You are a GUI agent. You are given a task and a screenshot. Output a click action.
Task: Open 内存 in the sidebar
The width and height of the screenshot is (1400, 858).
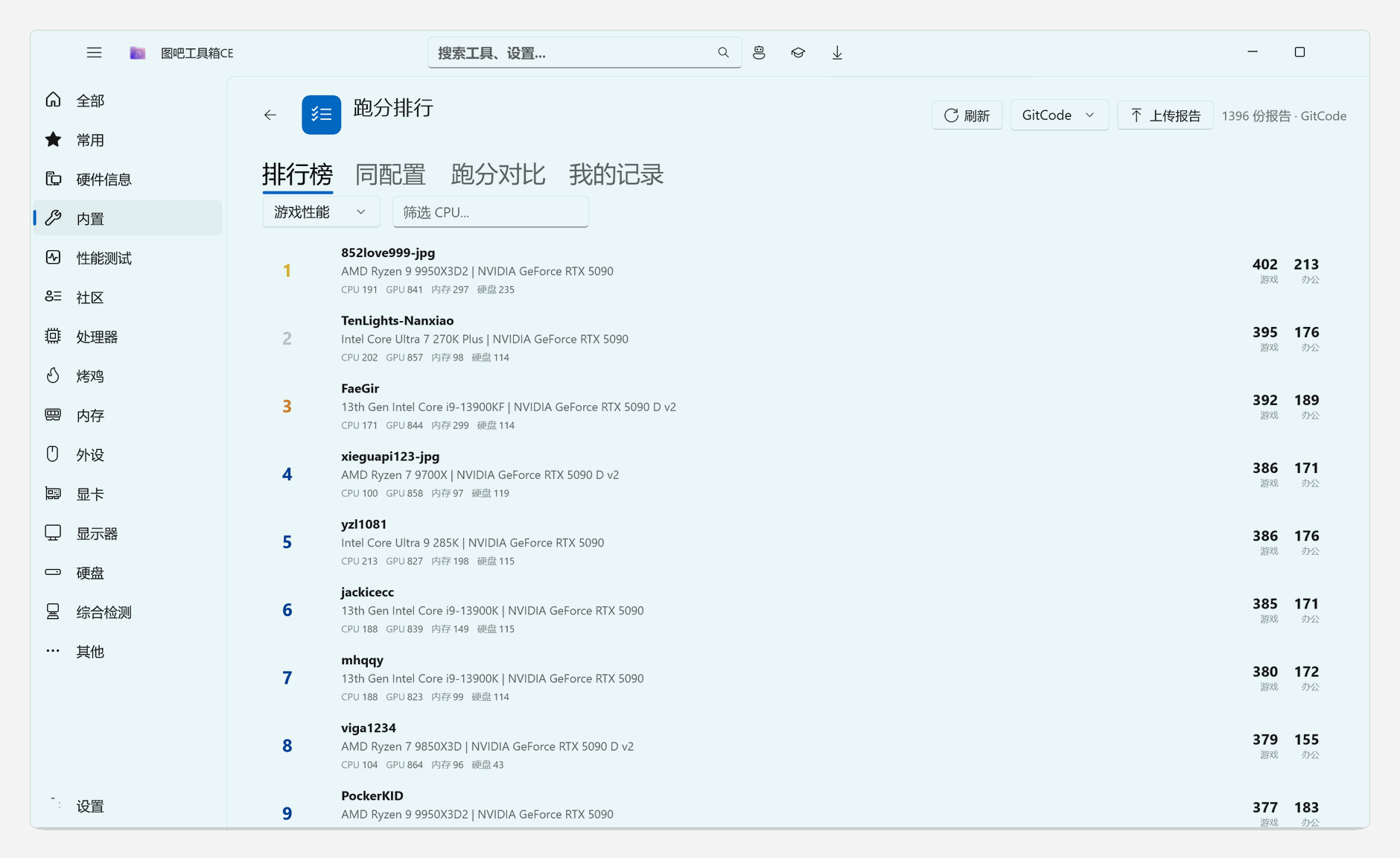click(x=127, y=416)
